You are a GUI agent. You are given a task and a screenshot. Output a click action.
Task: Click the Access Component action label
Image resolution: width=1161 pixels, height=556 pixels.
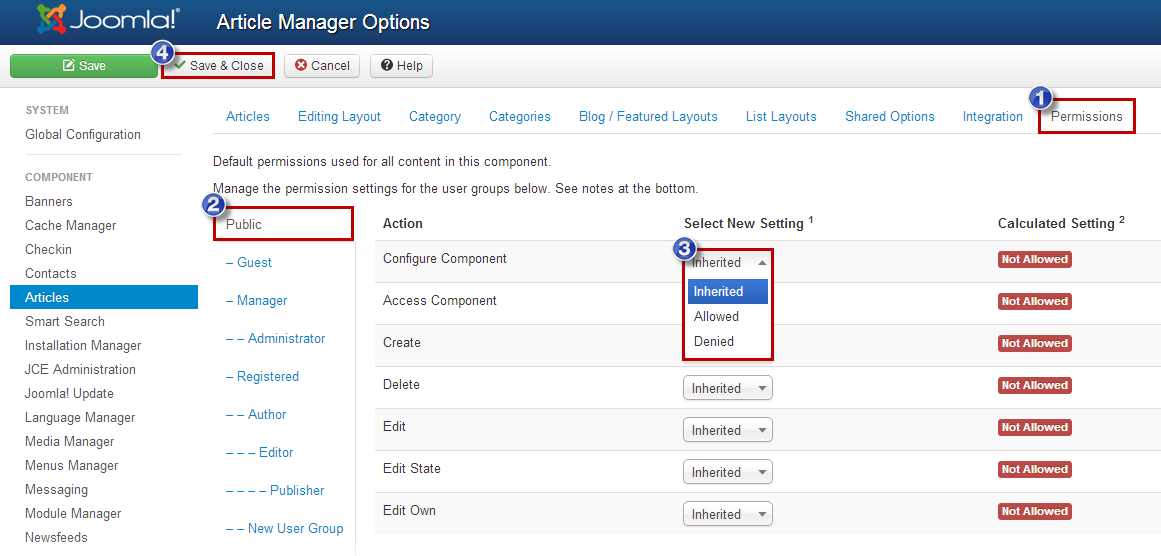(x=440, y=301)
